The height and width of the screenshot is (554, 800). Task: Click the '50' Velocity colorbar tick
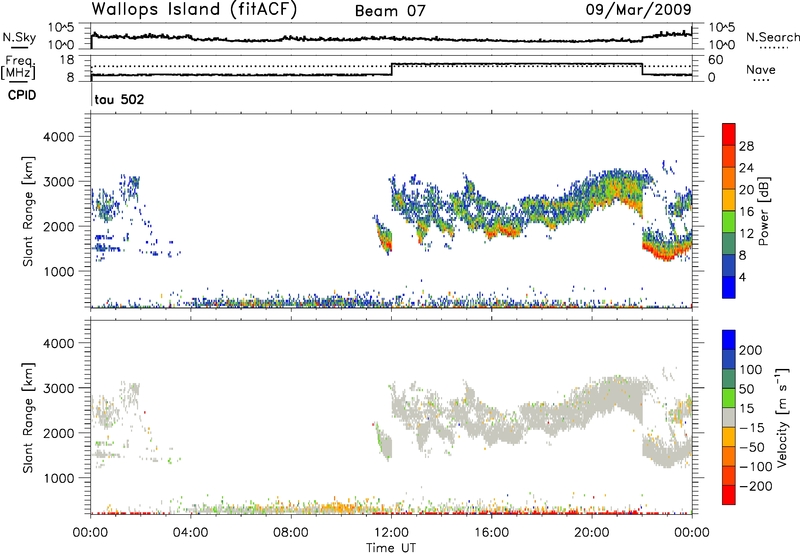point(747,389)
